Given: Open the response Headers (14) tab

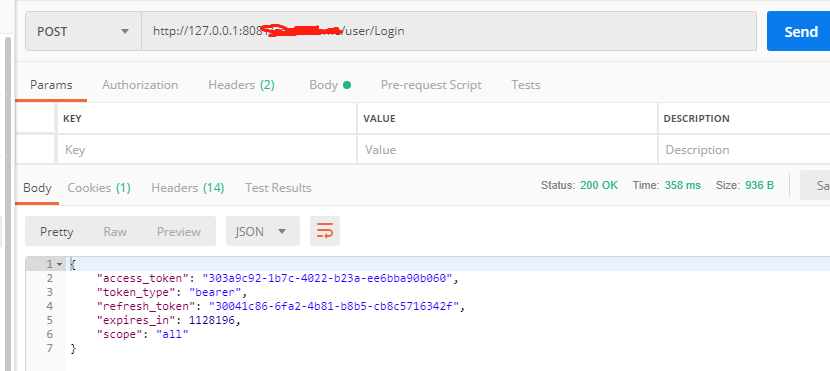Looking at the screenshot, I should (188, 188).
